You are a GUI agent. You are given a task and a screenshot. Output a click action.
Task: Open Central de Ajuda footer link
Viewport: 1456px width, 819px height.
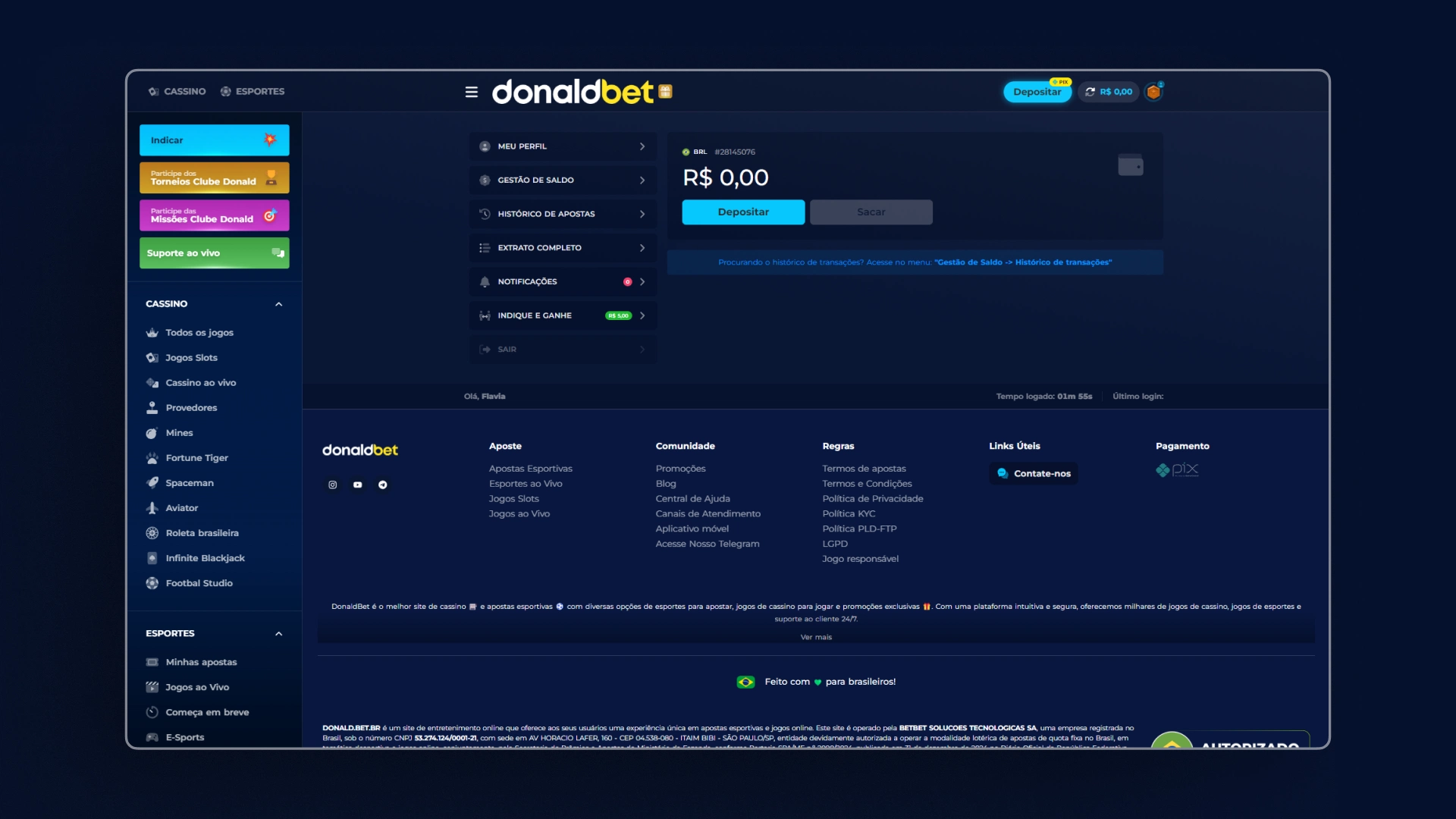click(692, 499)
